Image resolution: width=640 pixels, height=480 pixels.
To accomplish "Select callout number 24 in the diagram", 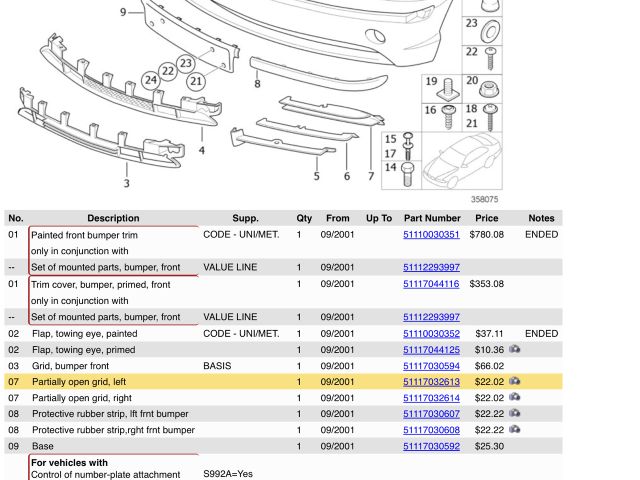I will (151, 80).
